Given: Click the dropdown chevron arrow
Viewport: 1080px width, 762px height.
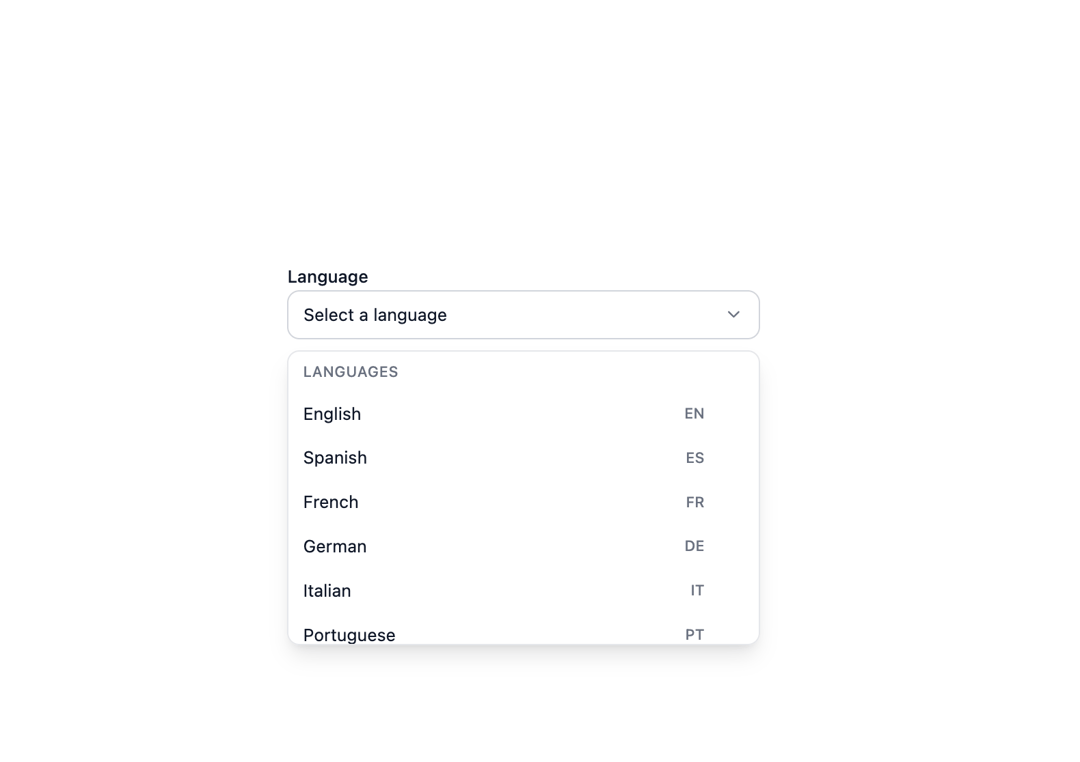Looking at the screenshot, I should click(x=734, y=315).
